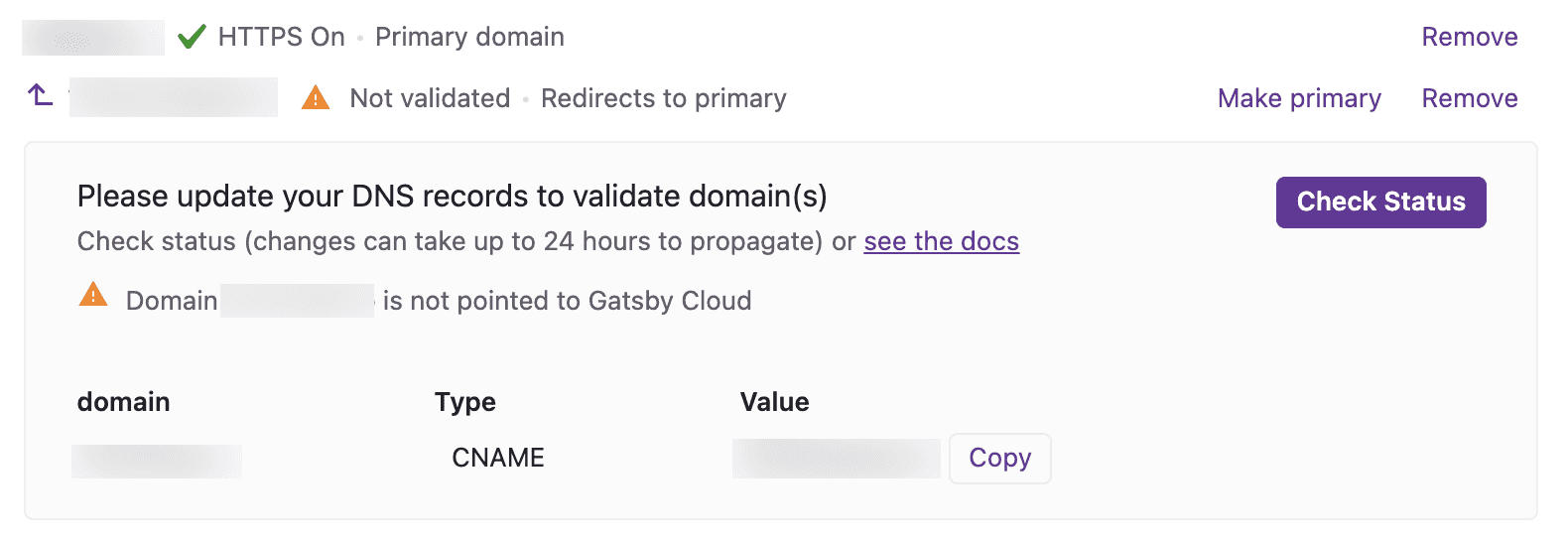Make the secondary domain primary
Screen dimensions: 1568x542
pyautogui.click(x=1298, y=98)
